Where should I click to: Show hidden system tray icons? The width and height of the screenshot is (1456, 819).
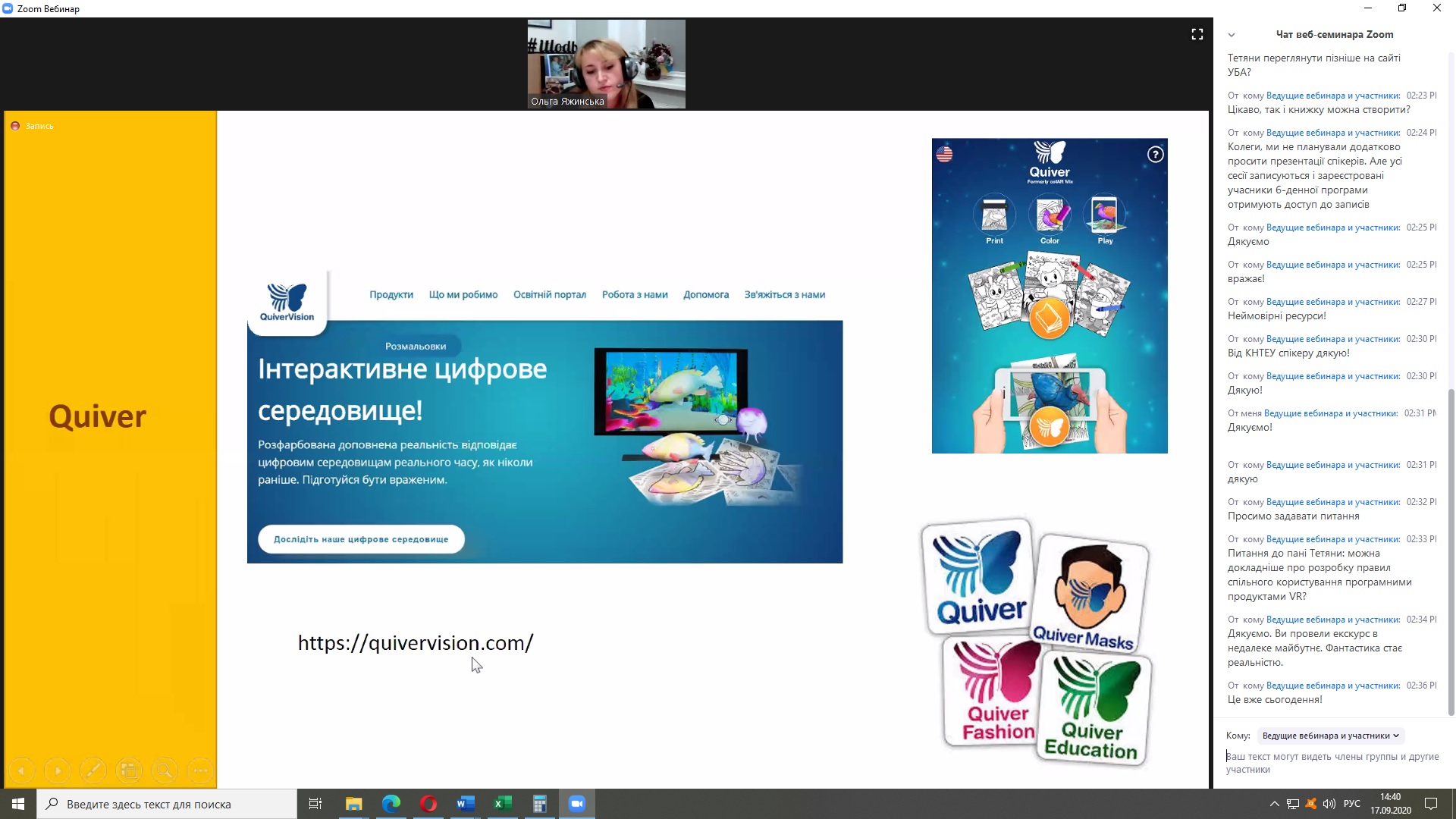[1275, 804]
